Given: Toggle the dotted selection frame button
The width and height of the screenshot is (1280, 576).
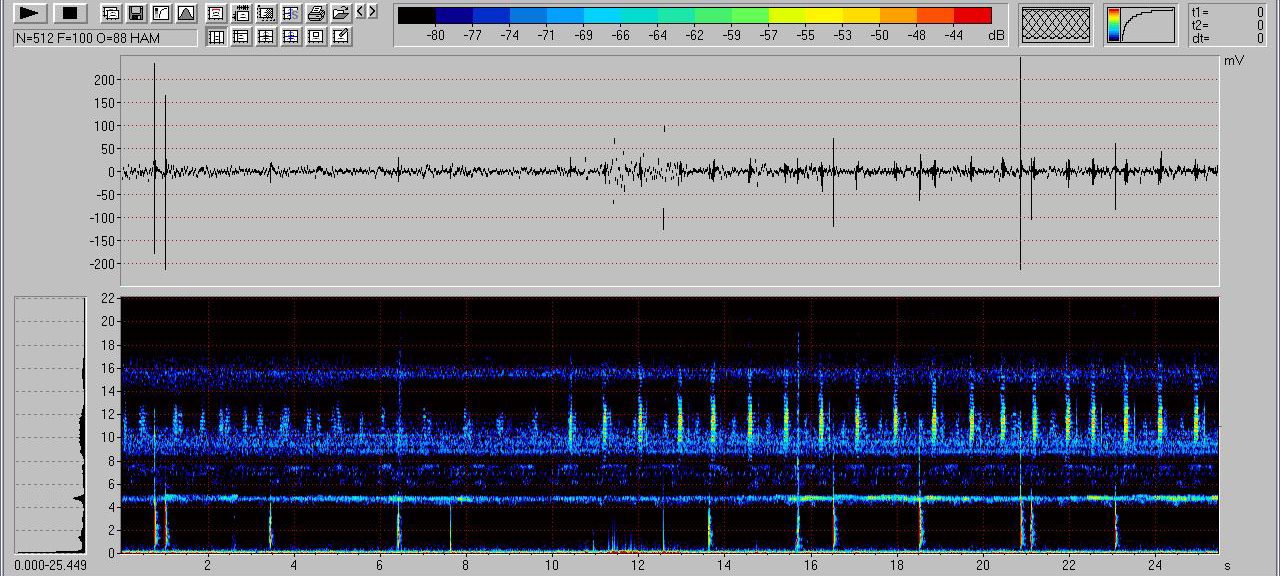Looking at the screenshot, I should coord(266,13).
